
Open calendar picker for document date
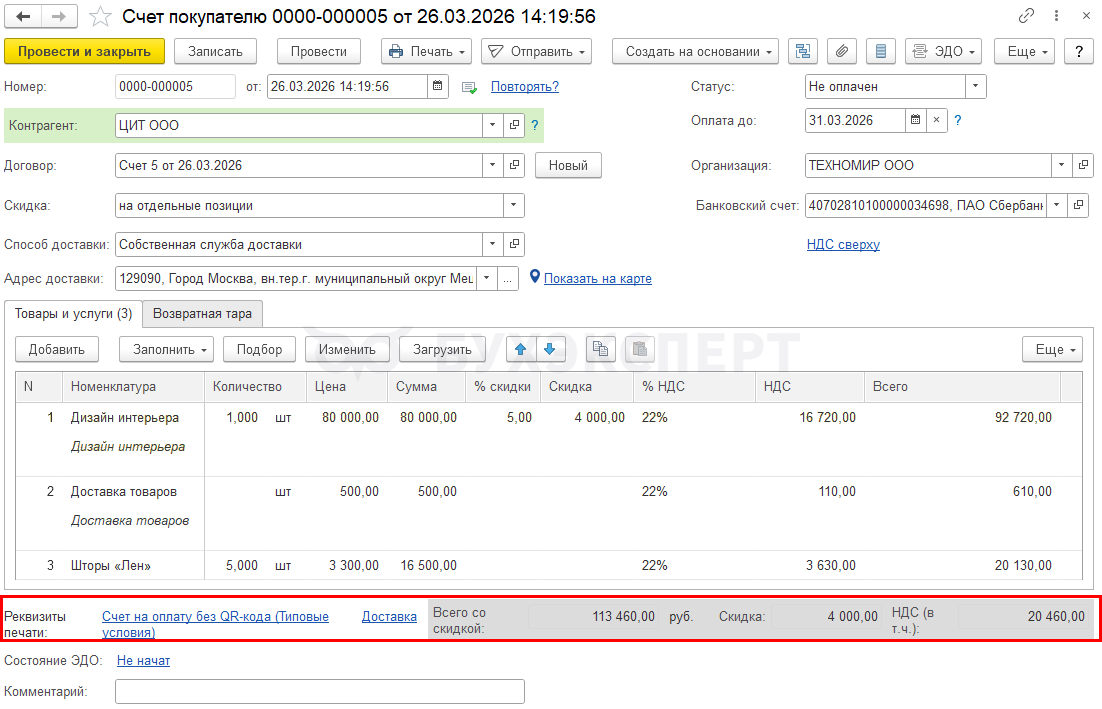[438, 87]
